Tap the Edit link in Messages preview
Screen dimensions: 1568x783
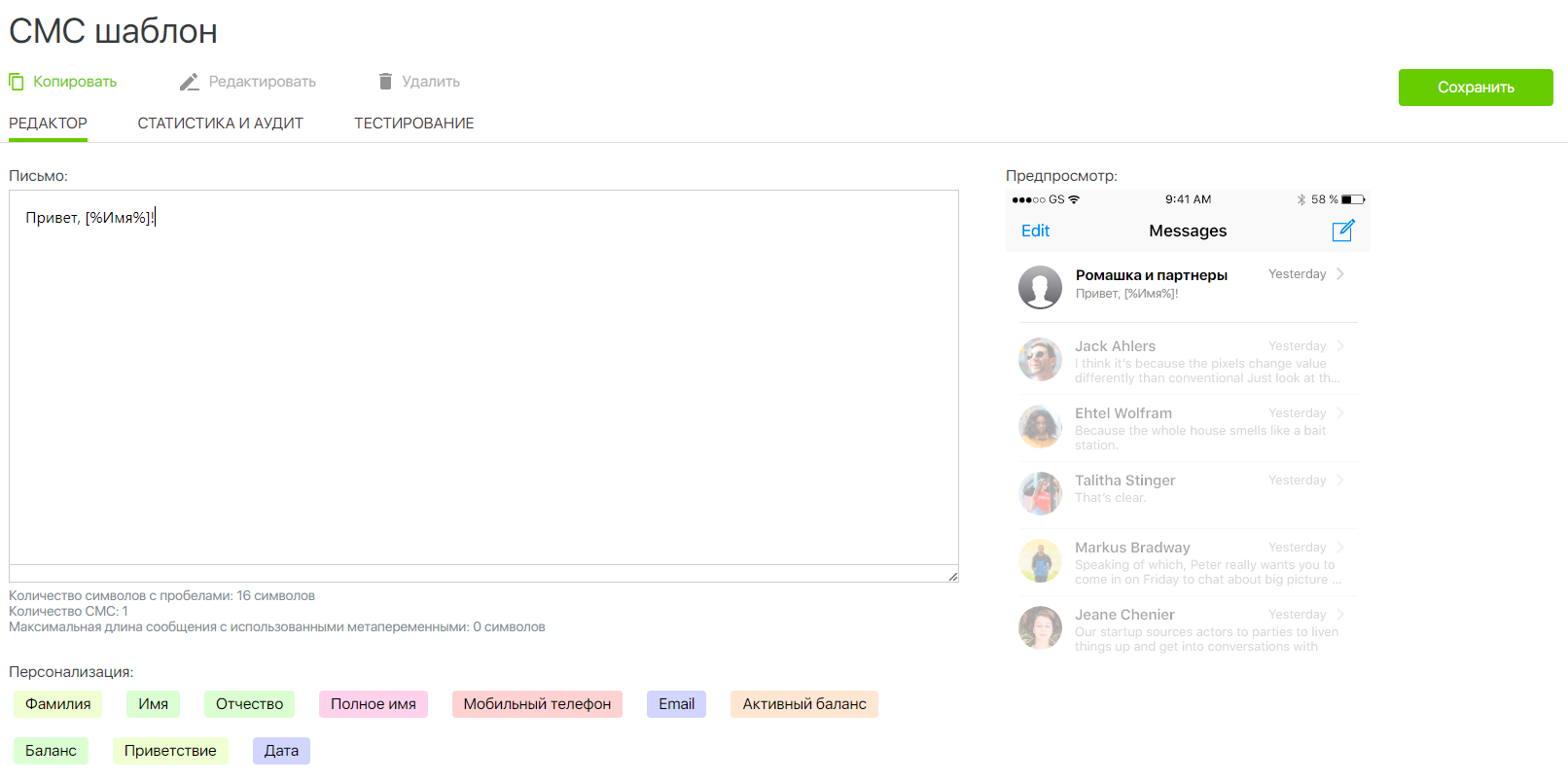point(1035,231)
